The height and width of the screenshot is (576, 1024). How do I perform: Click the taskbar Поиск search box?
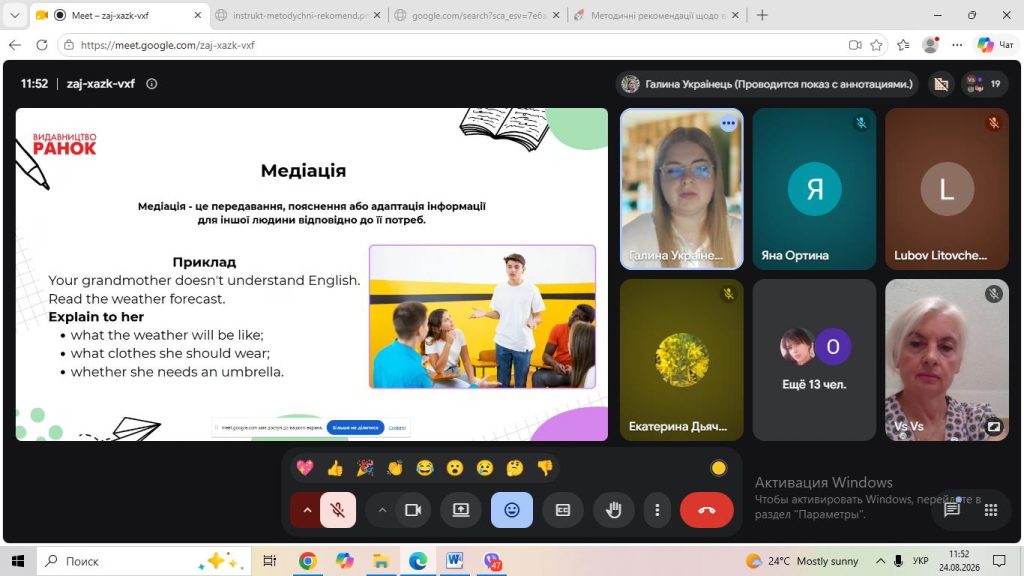click(x=144, y=561)
